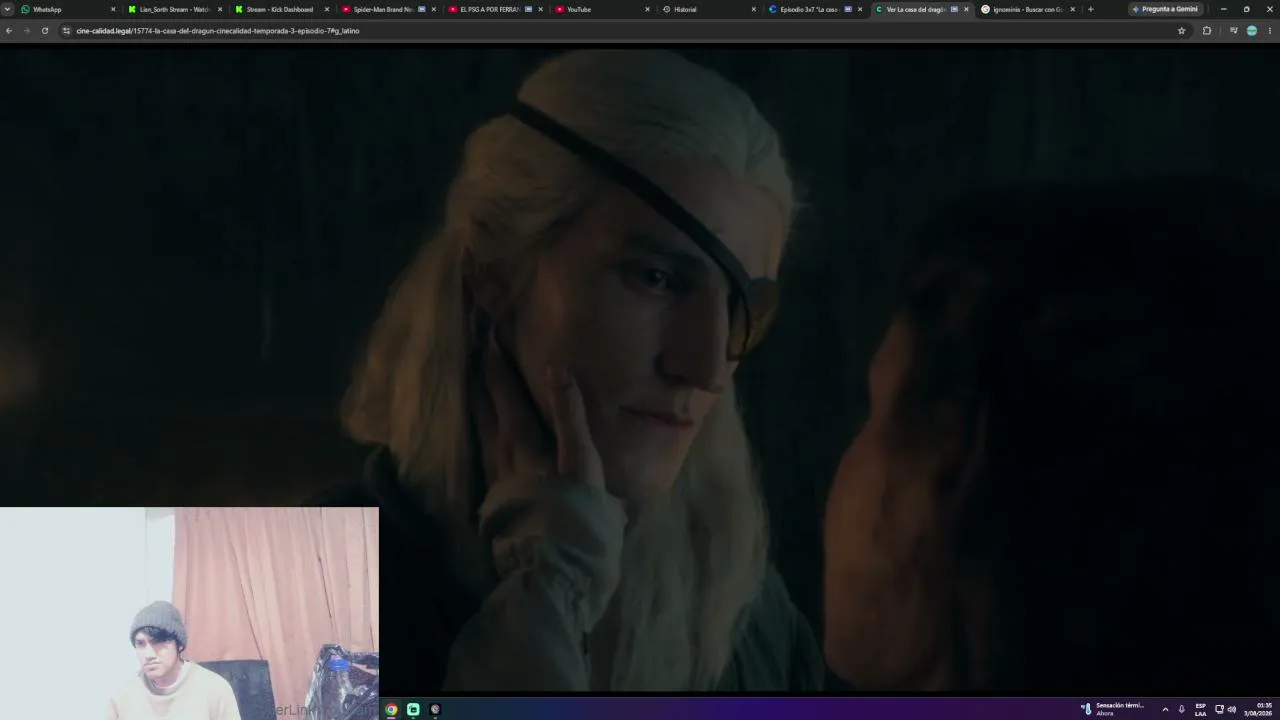The image size is (1280, 720).
Task: Show hidden system tray icons
Action: pos(1165,709)
